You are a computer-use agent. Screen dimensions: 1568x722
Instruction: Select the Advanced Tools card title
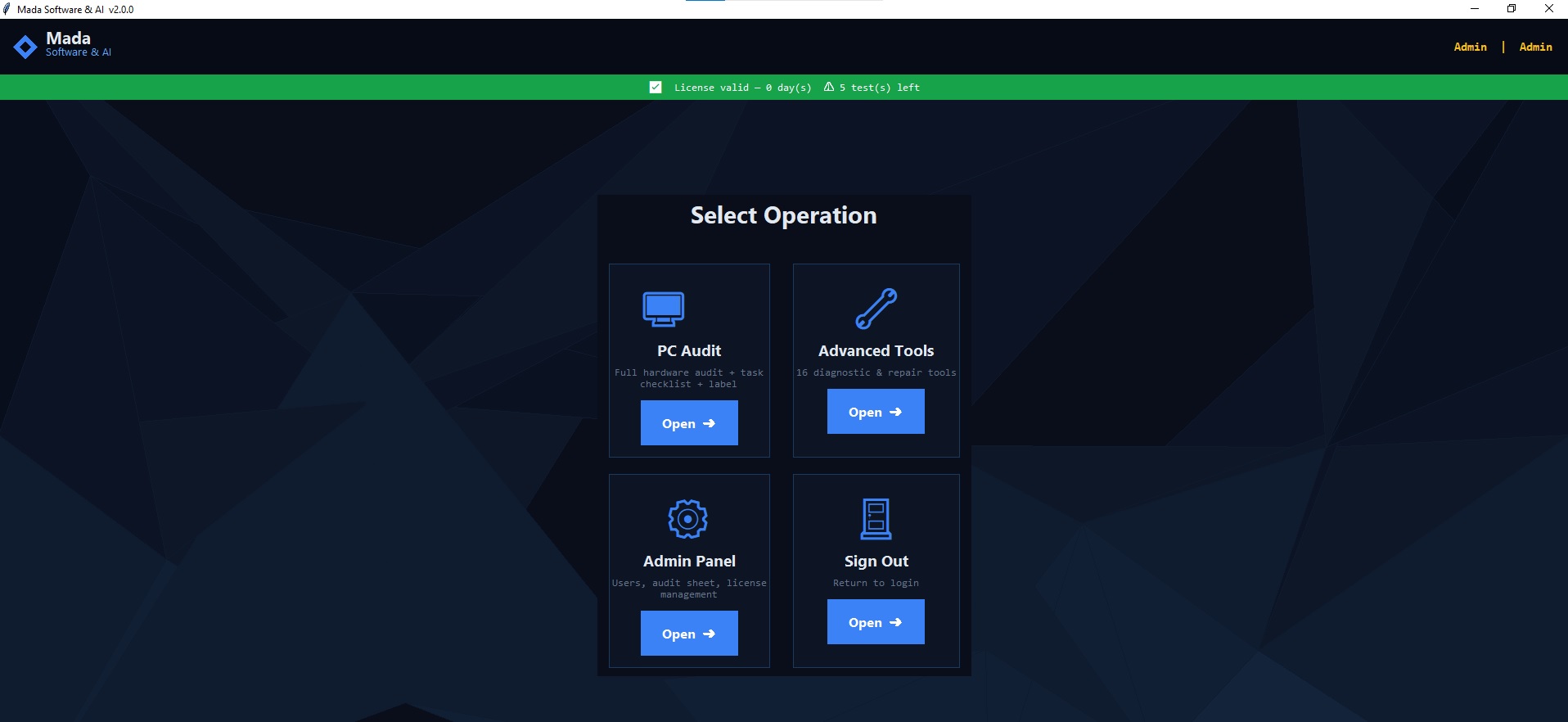[876, 350]
